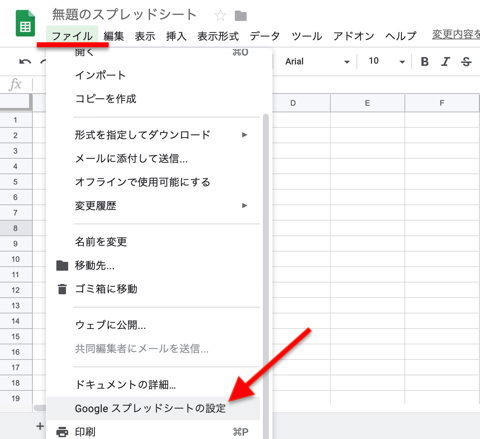Open the move-to-folder icon beside the title

[240, 16]
